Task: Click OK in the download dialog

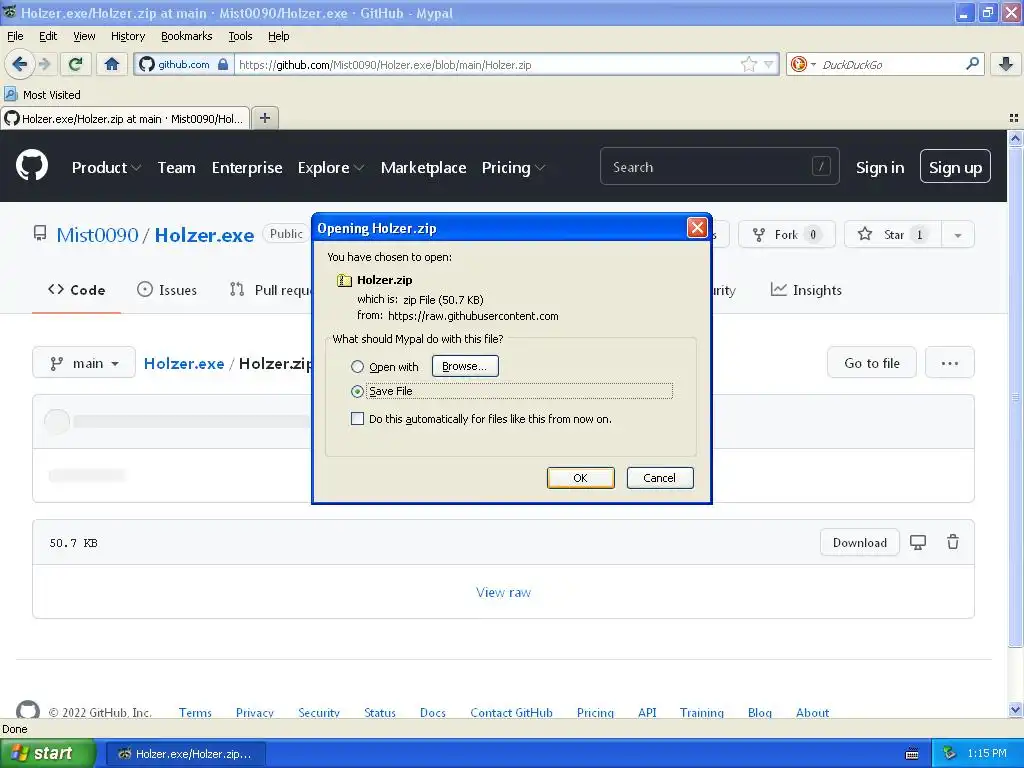Action: [581, 478]
